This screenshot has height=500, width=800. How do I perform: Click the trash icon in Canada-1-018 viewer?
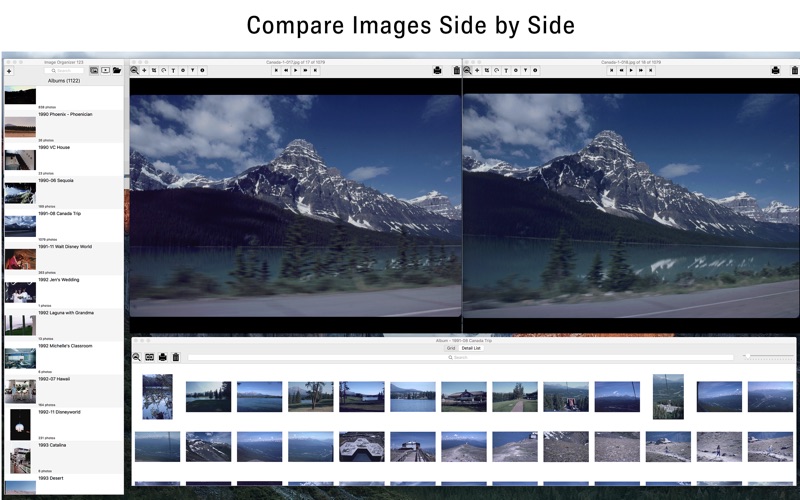coord(795,70)
